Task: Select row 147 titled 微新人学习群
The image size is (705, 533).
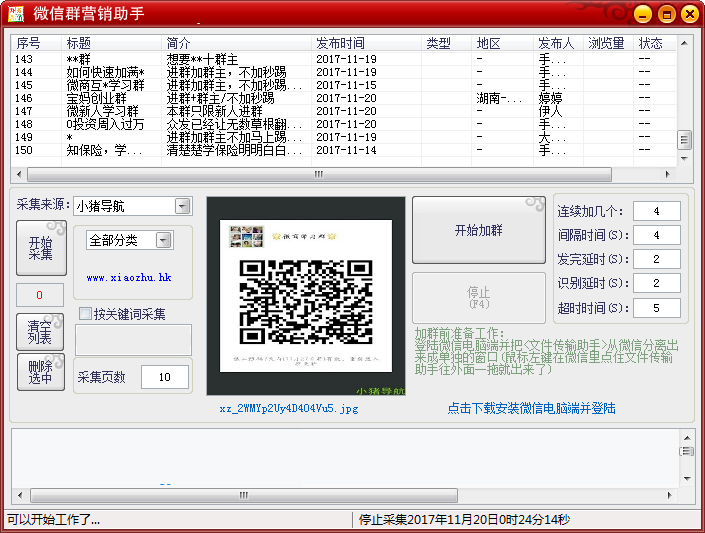Action: tap(344, 111)
